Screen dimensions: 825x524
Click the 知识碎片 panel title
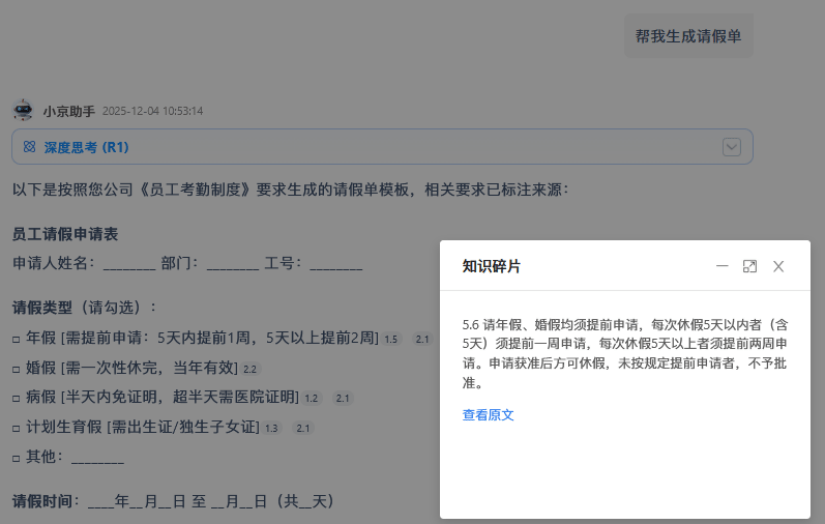click(491, 266)
